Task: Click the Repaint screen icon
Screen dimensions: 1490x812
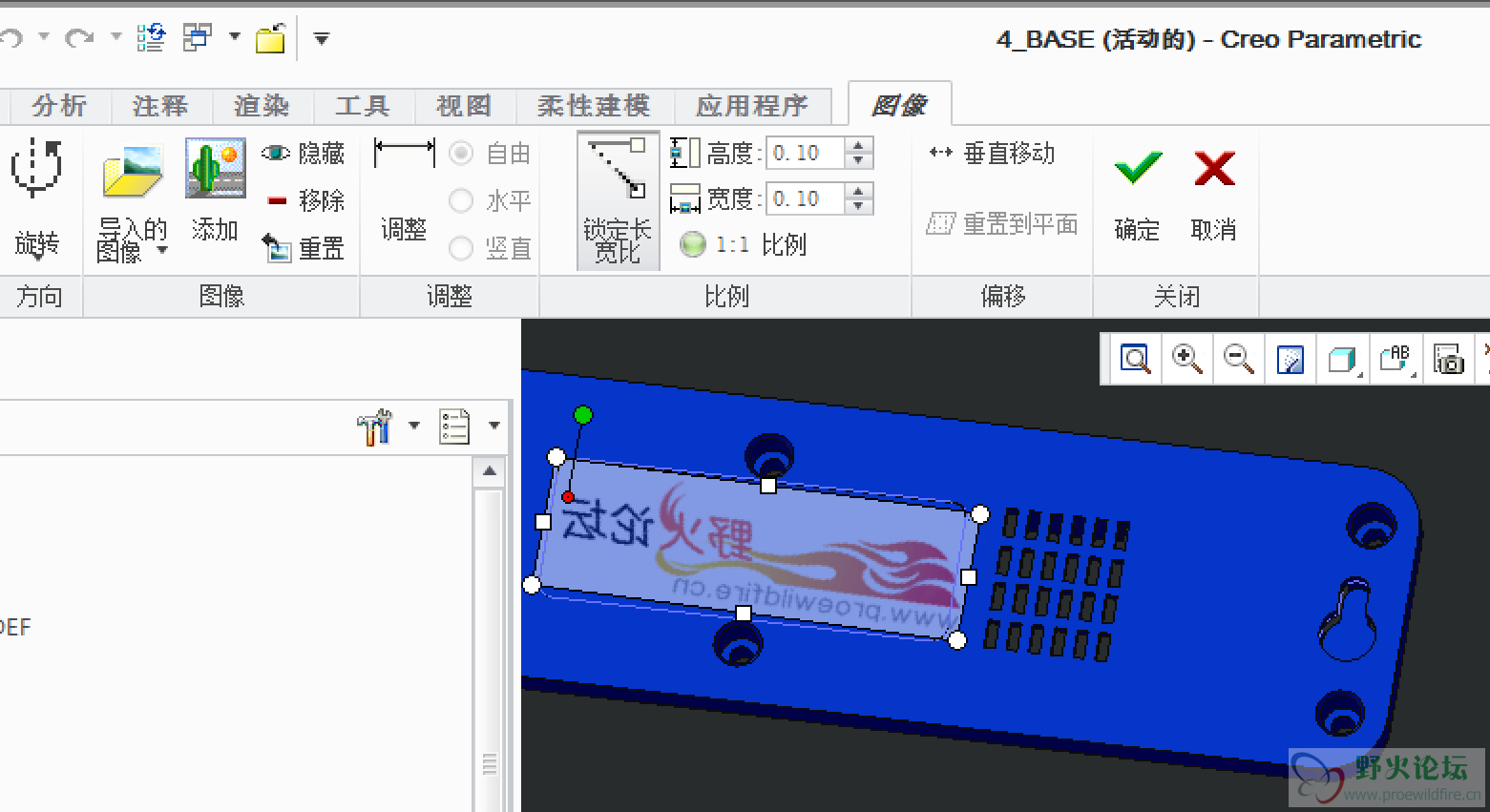Action: pos(1291,360)
